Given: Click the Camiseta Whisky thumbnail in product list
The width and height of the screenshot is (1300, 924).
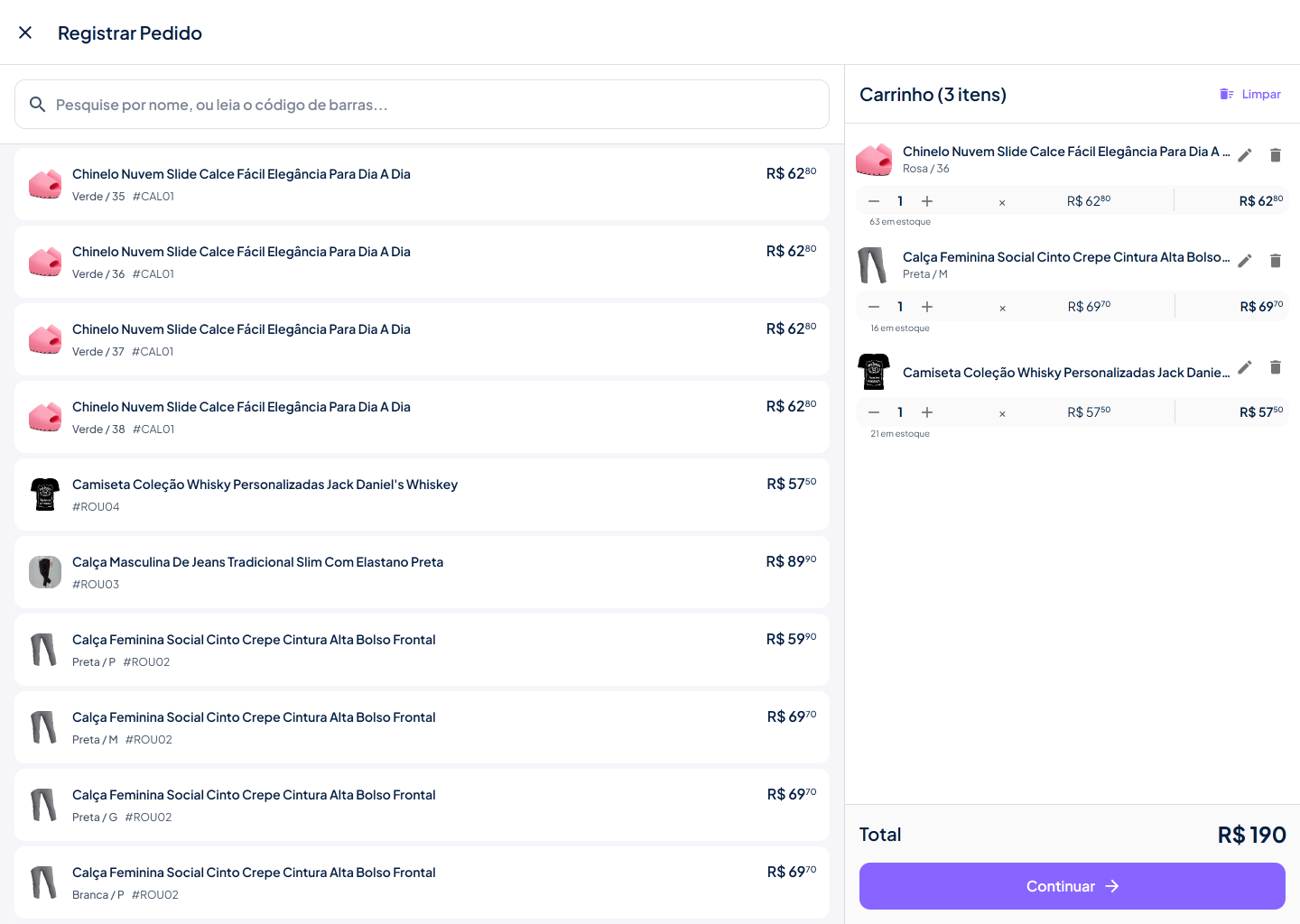Looking at the screenshot, I should click(45, 494).
